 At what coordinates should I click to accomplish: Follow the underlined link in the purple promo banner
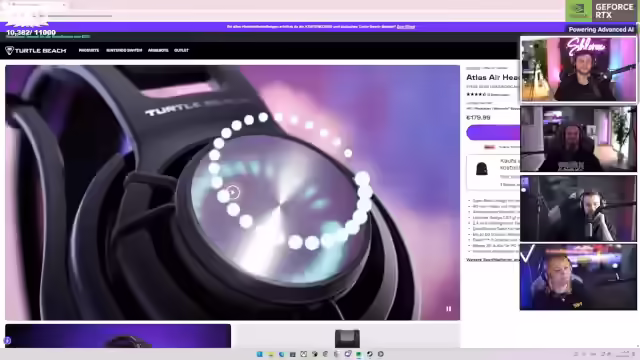coord(406,27)
